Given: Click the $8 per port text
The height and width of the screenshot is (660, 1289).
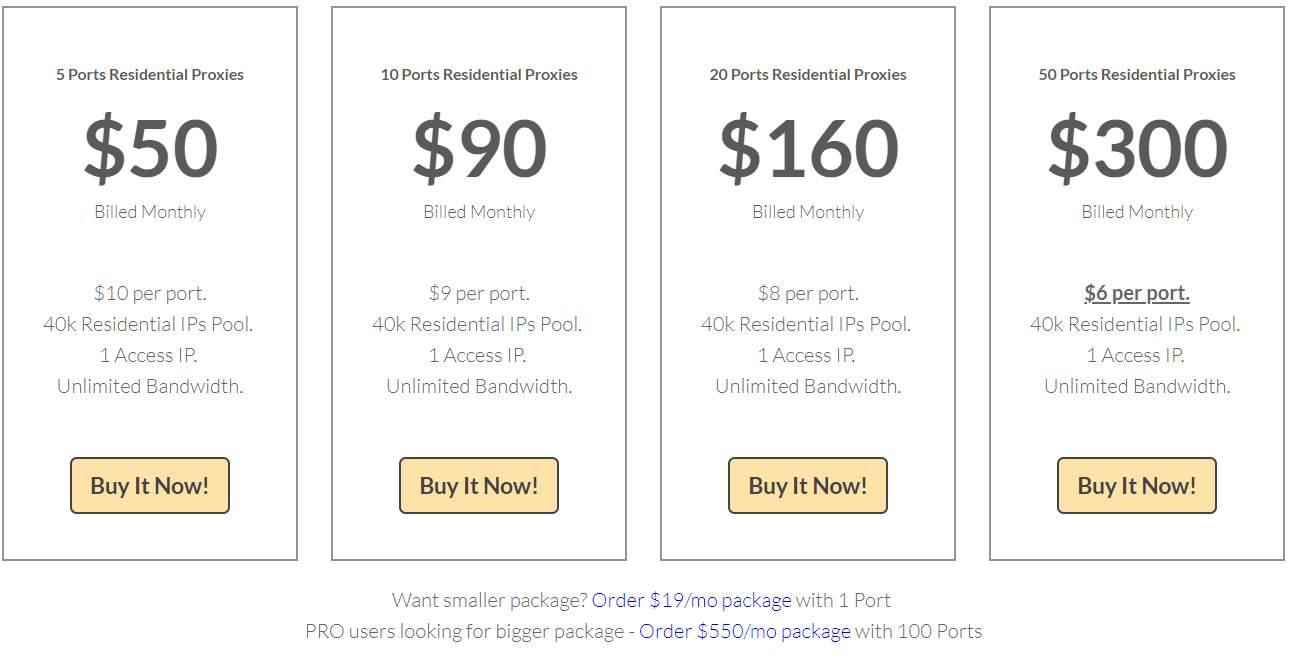Looking at the screenshot, I should (808, 293).
